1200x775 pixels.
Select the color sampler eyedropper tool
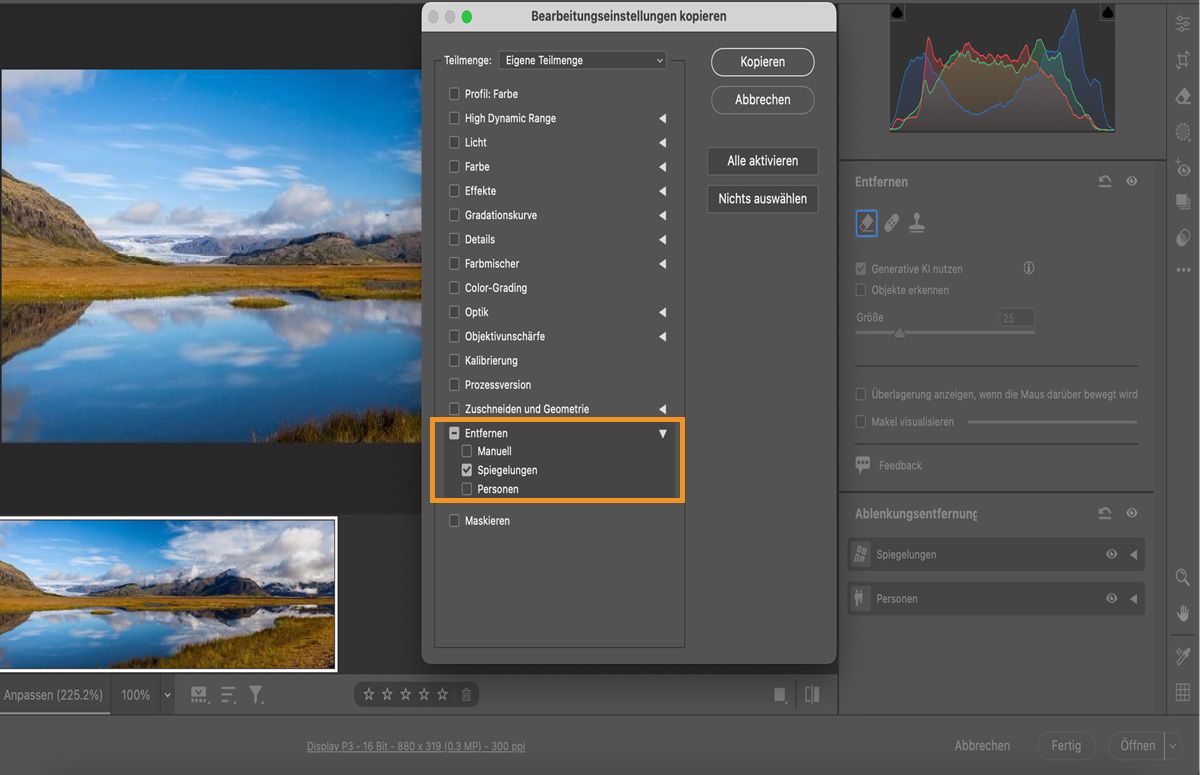pos(1183,656)
